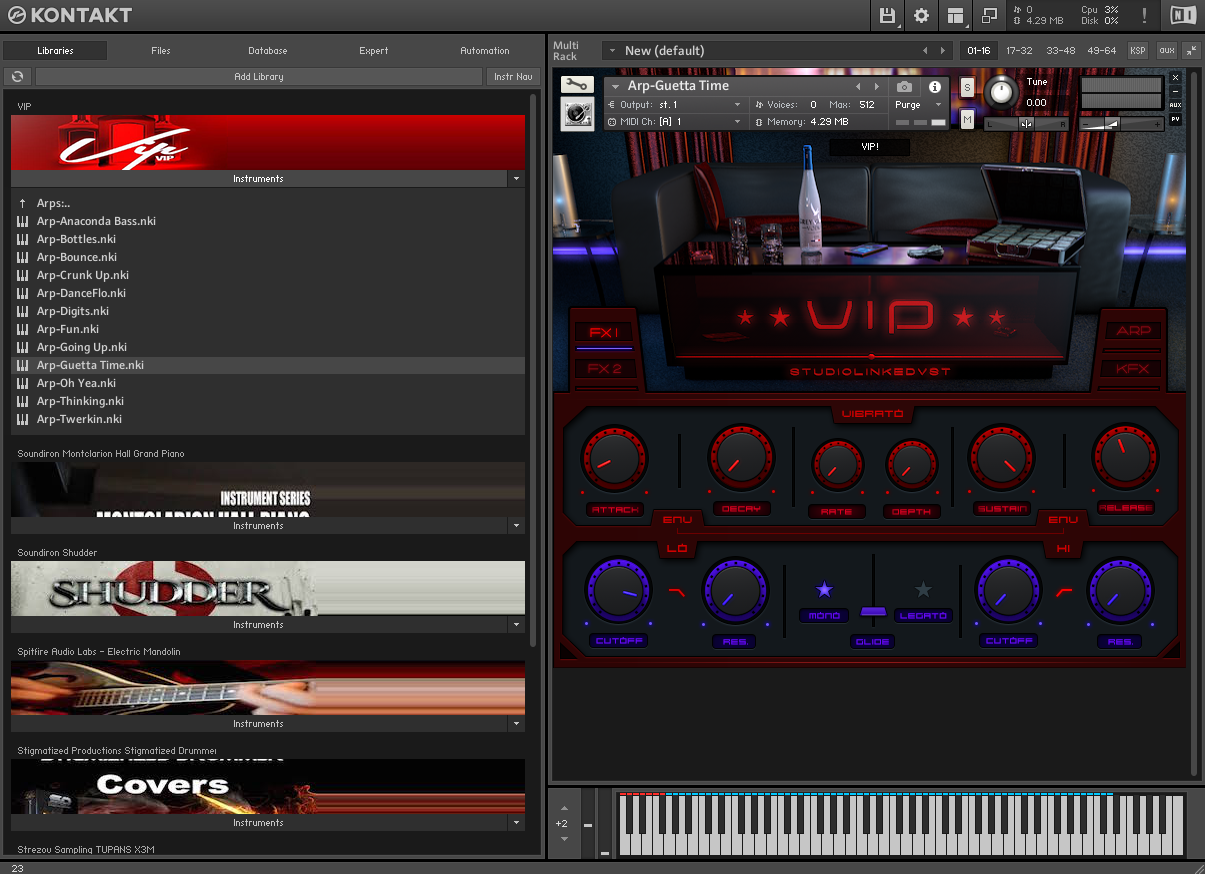Select rack page 17-32

(1019, 51)
